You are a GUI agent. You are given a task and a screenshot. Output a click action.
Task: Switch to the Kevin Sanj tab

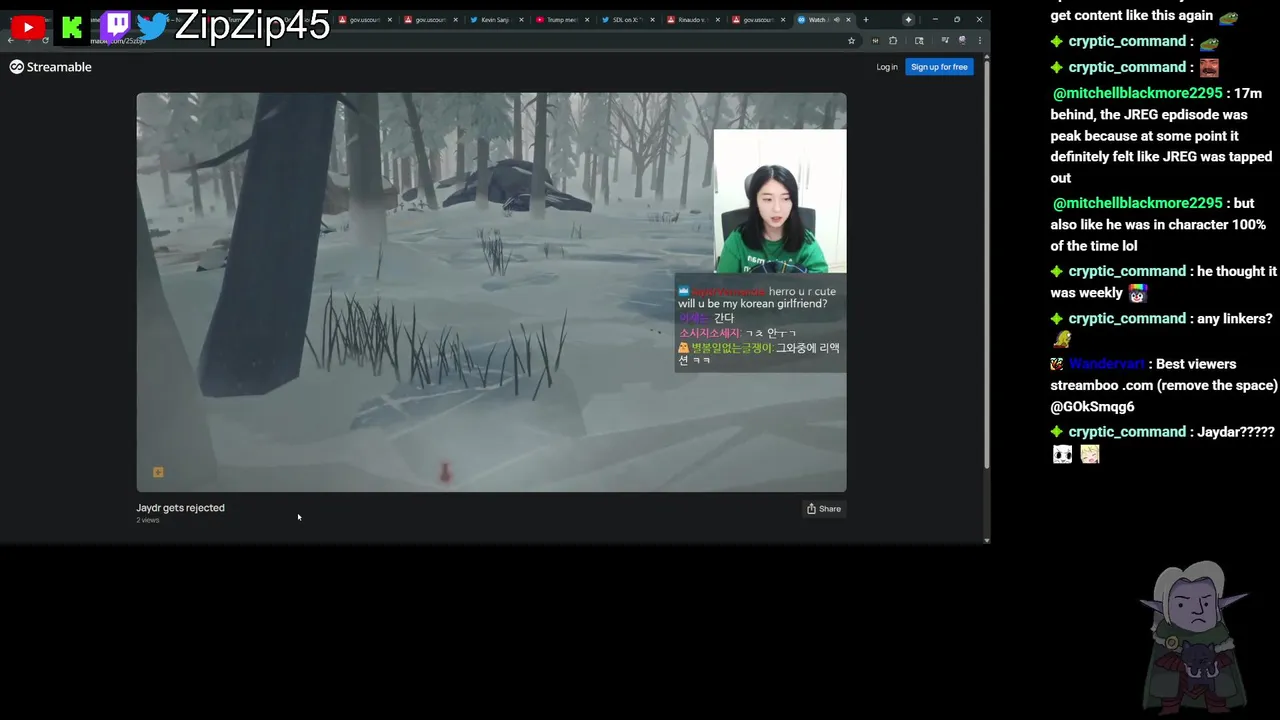coord(497,19)
